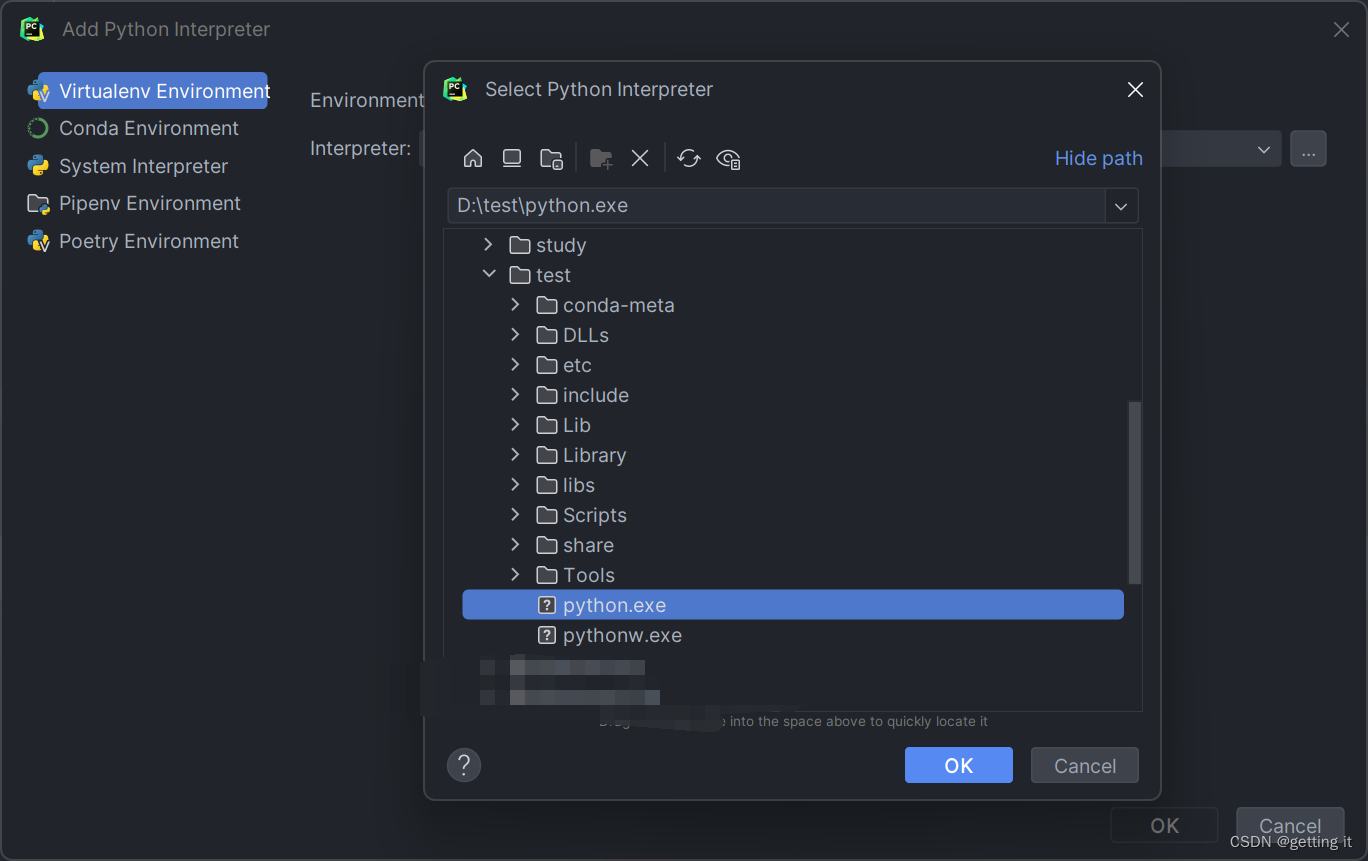Expand the study folder

tap(488, 245)
